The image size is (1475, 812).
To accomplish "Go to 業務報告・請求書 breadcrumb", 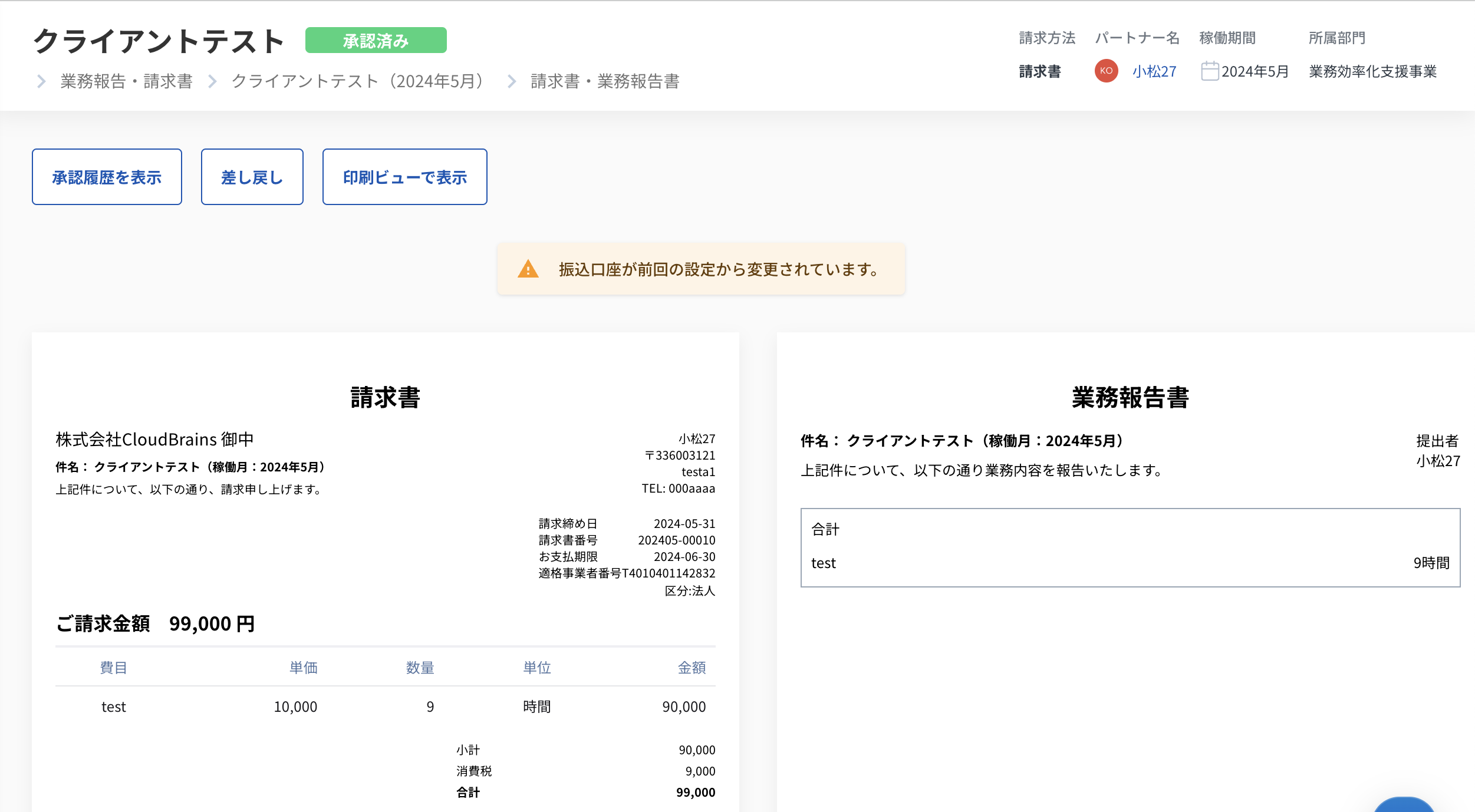I will tap(126, 81).
